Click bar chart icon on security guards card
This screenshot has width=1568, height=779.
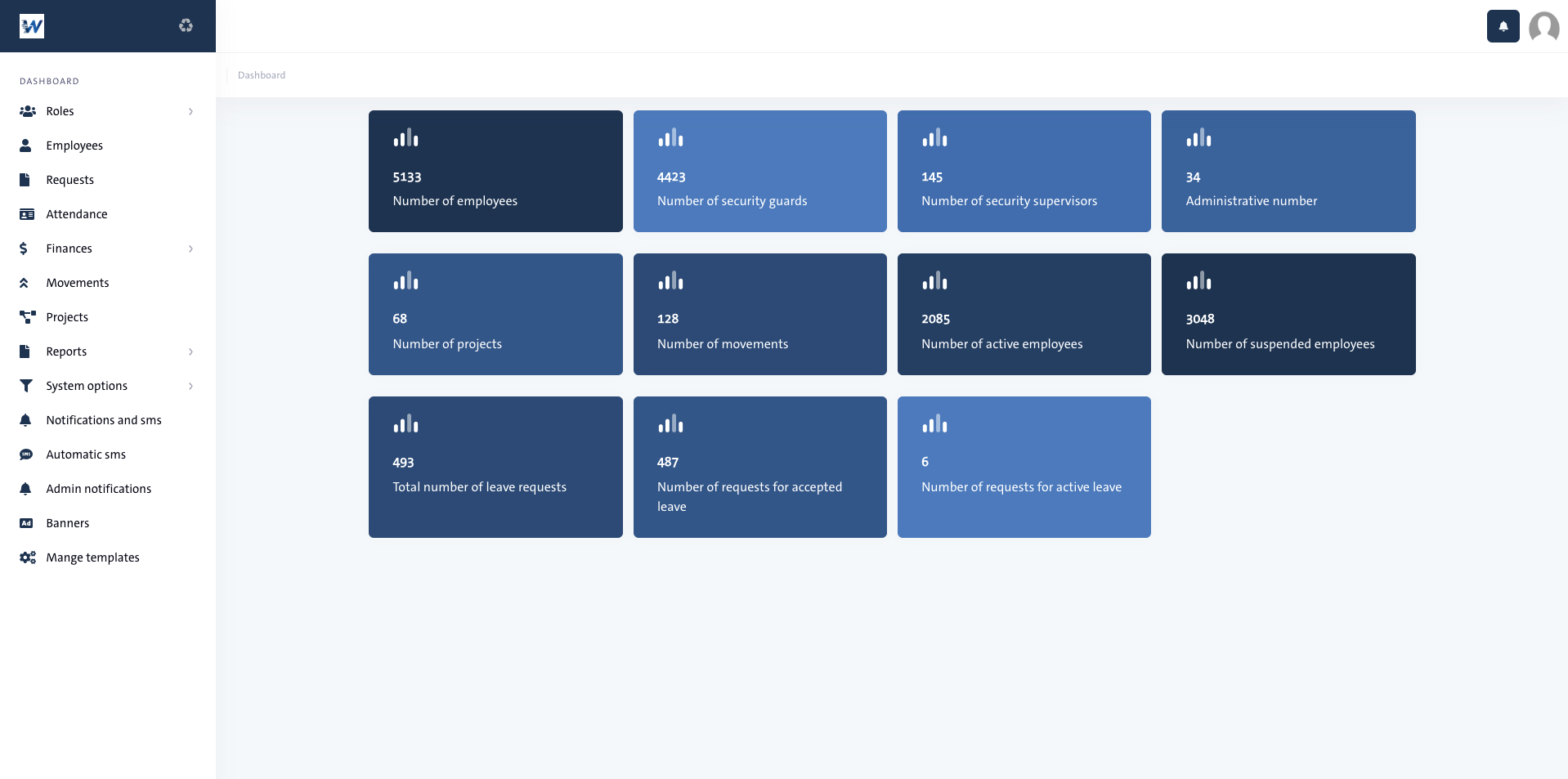(670, 138)
